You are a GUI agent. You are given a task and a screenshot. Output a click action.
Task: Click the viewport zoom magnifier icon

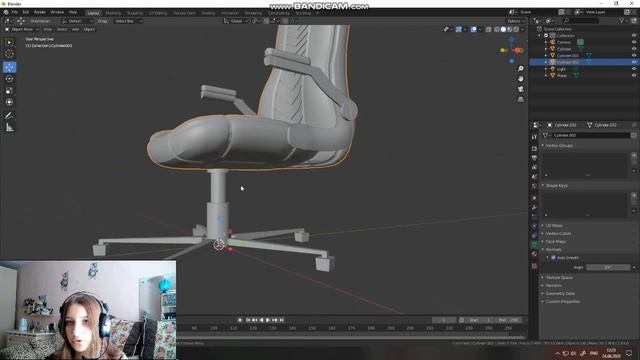520,69
